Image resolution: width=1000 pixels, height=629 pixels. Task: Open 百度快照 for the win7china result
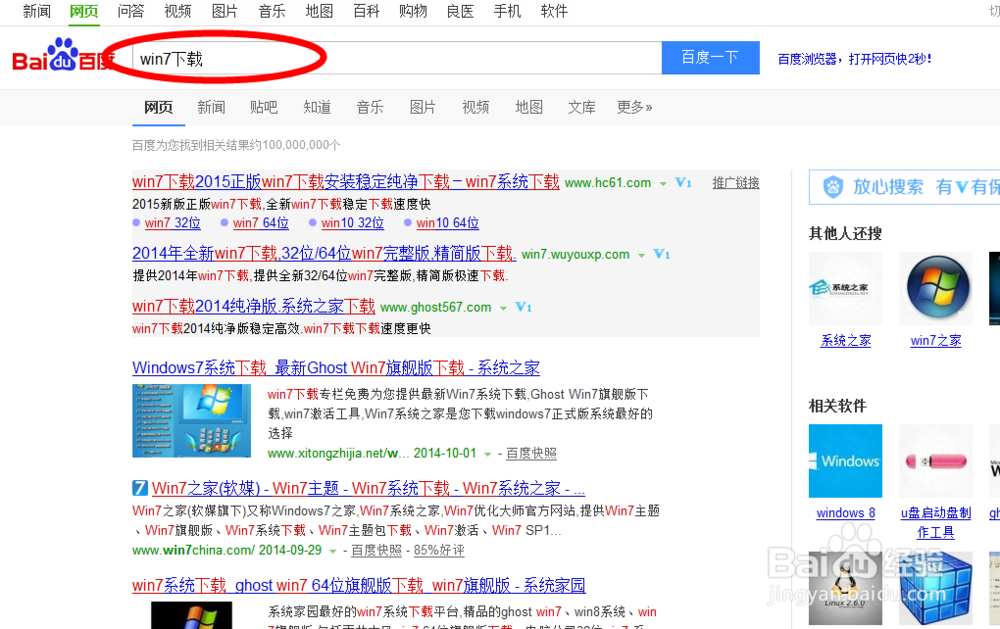pos(376,550)
